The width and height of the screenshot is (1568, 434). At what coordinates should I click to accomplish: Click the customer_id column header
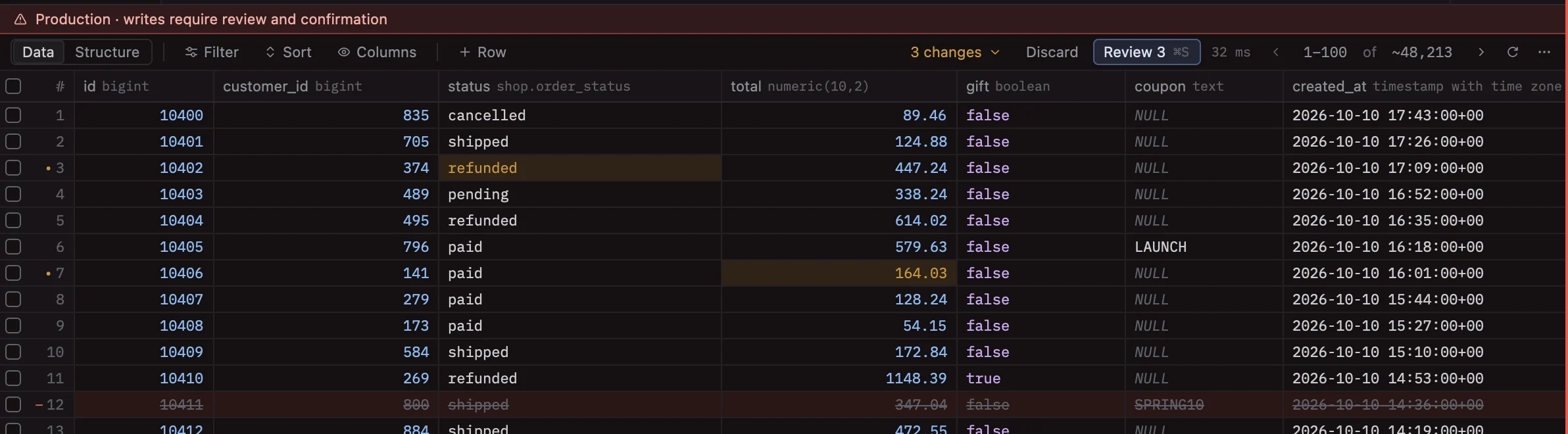point(326,86)
